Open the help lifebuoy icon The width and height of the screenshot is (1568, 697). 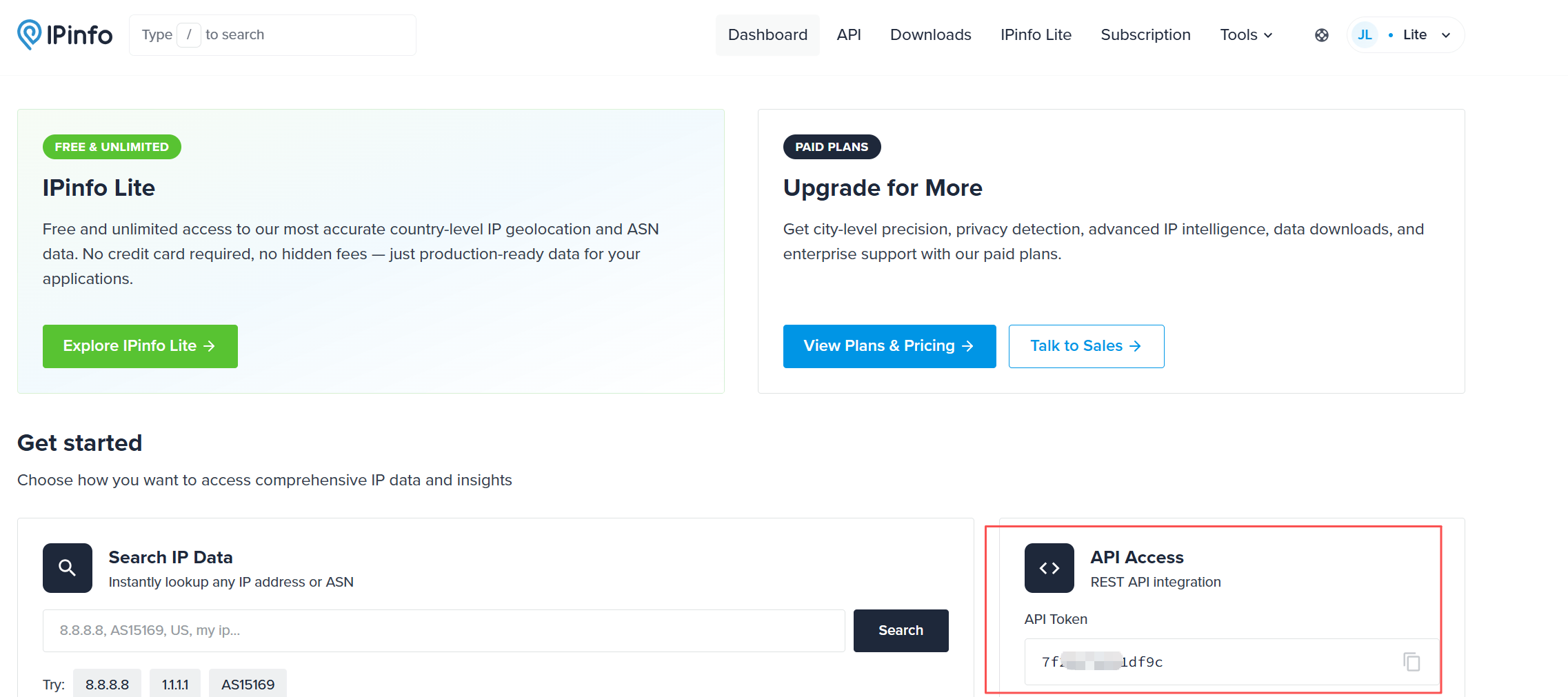[1321, 35]
